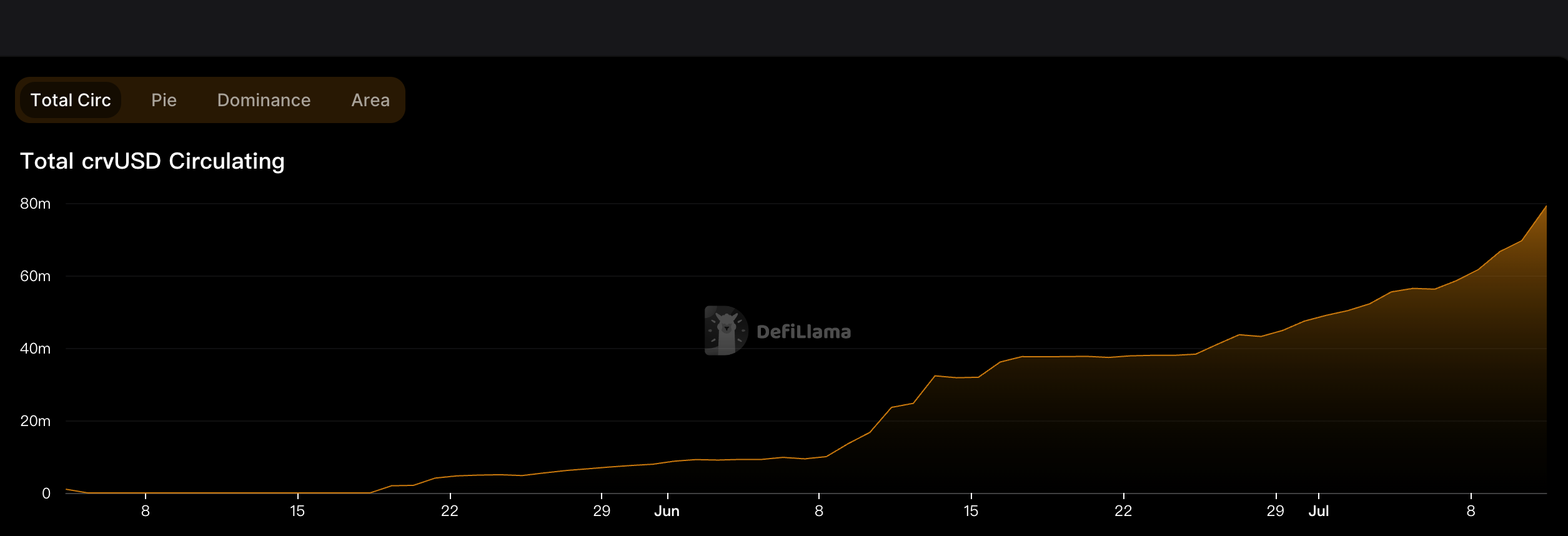Click the 20m y-axis label
This screenshot has height=536, width=1568.
pos(35,421)
